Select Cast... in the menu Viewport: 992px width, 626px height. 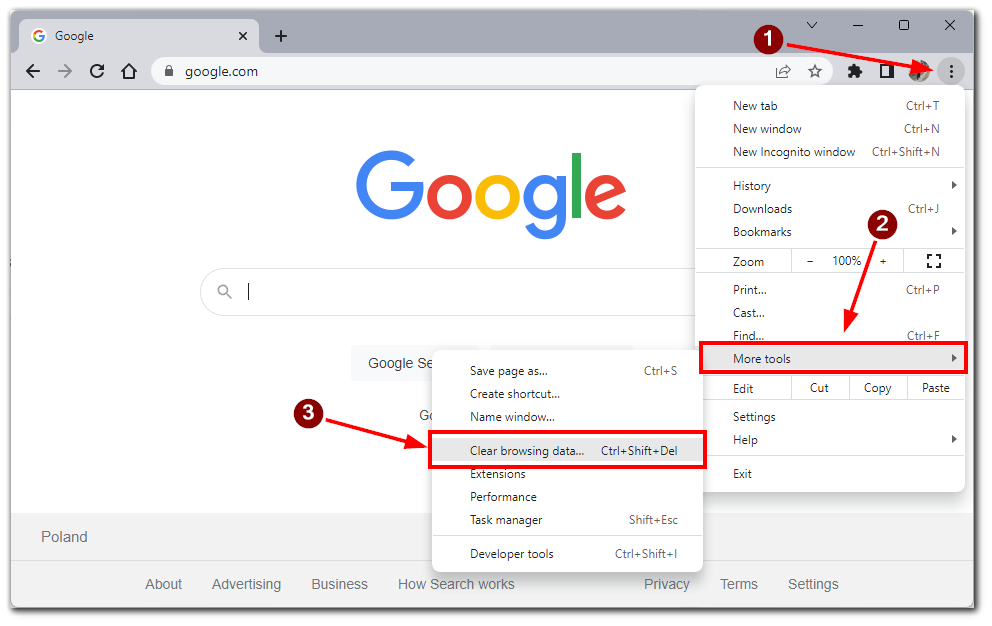[830, 313]
